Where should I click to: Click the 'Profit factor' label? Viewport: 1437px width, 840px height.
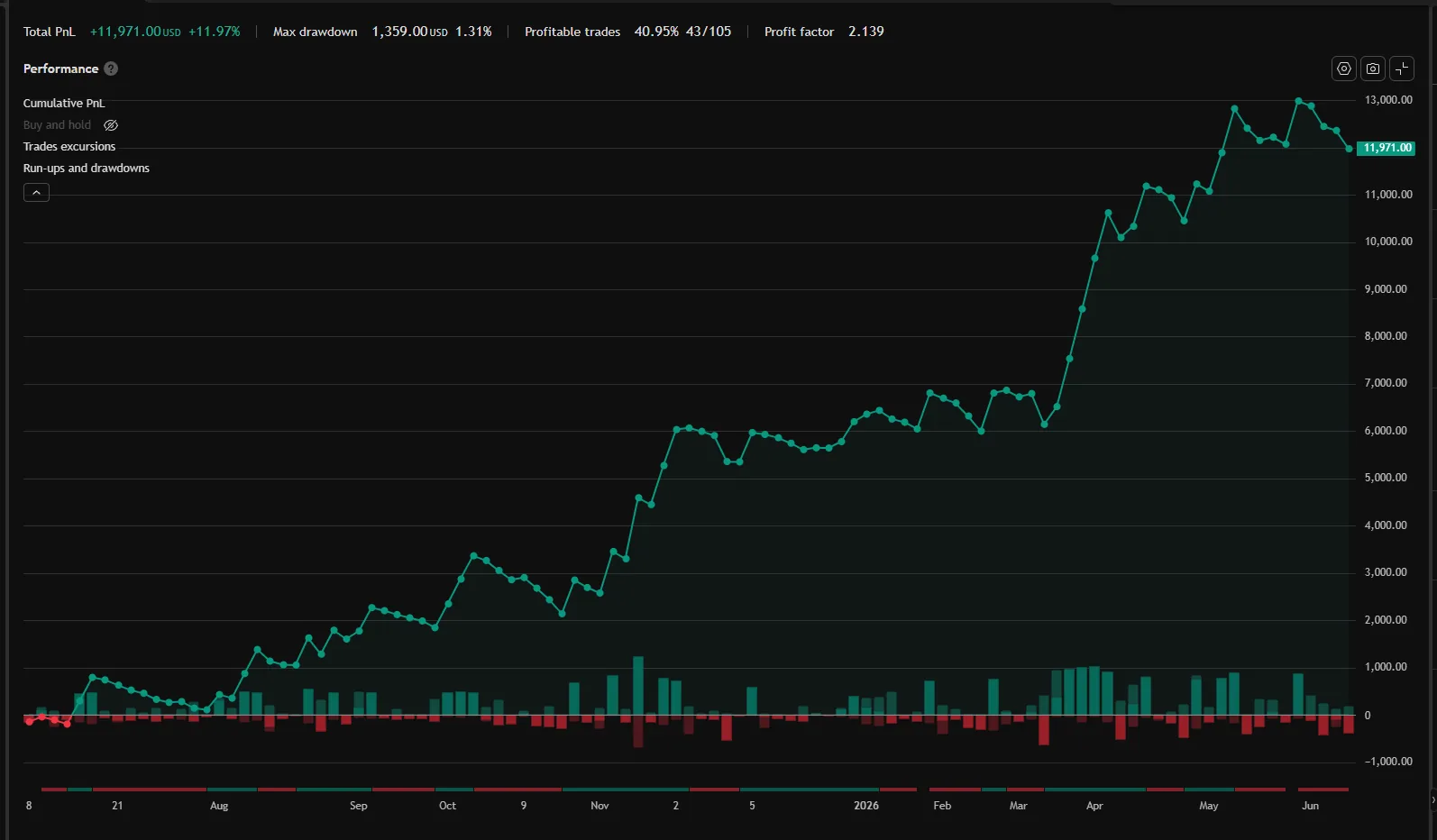[800, 32]
